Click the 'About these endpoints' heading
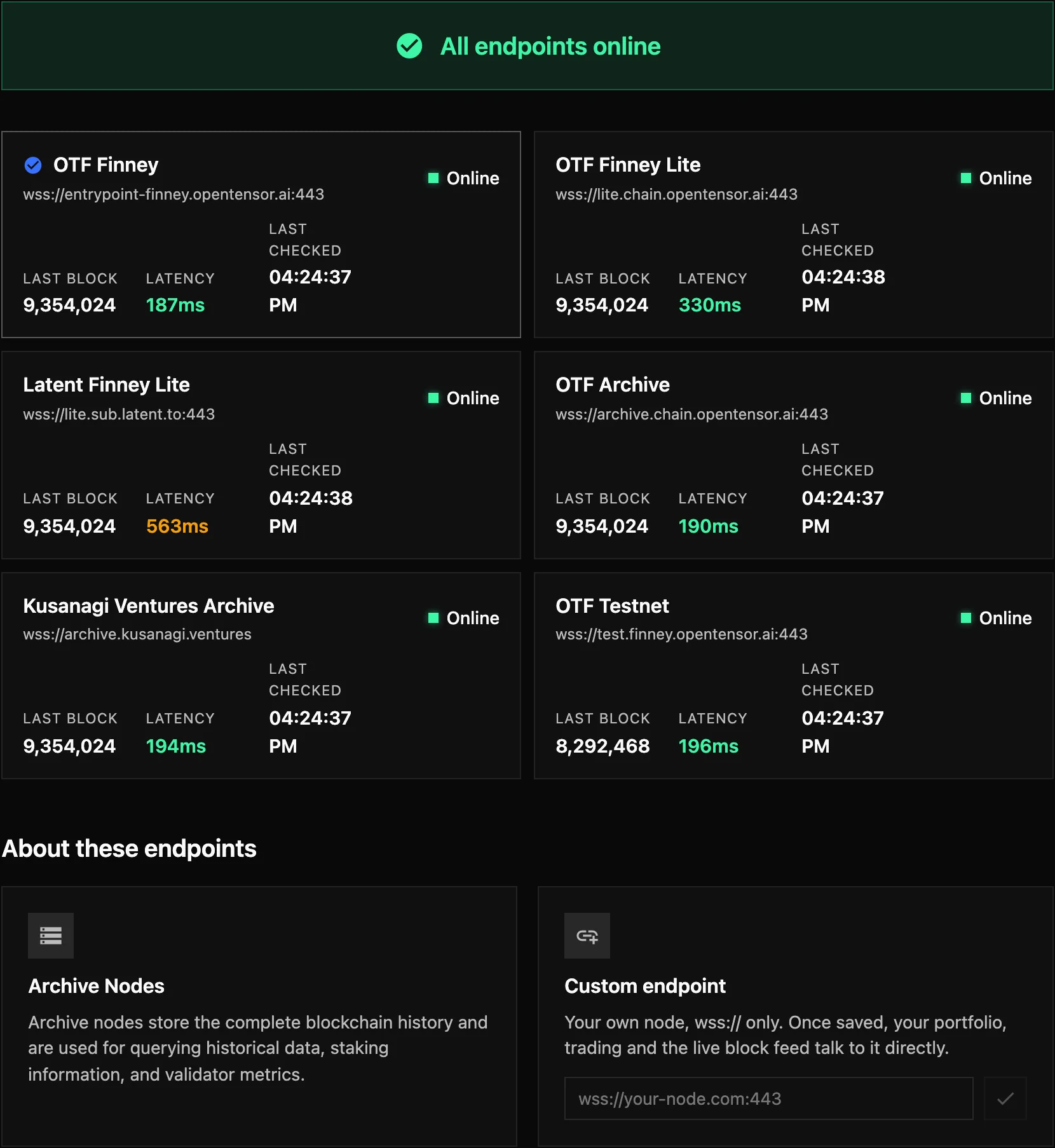Image resolution: width=1055 pixels, height=1148 pixels. [x=129, y=849]
